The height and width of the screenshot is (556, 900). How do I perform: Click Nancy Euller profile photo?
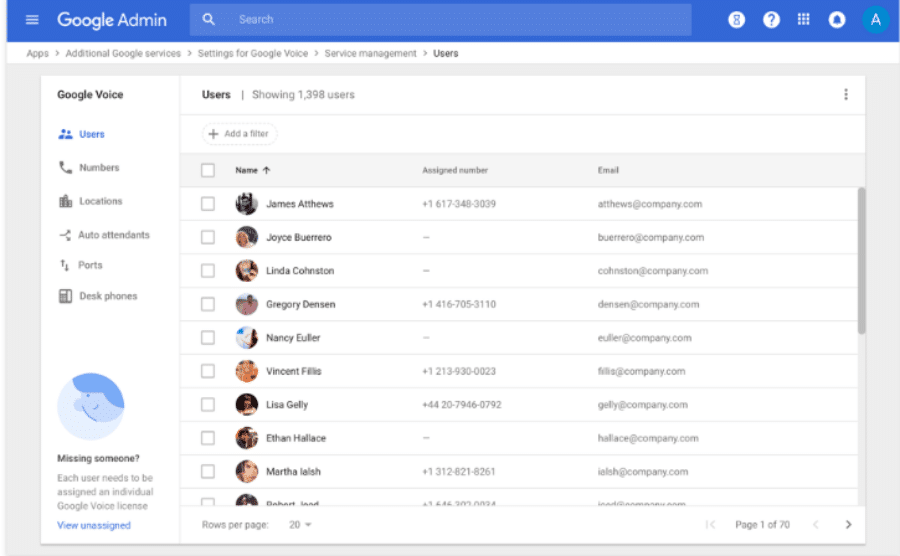click(247, 338)
